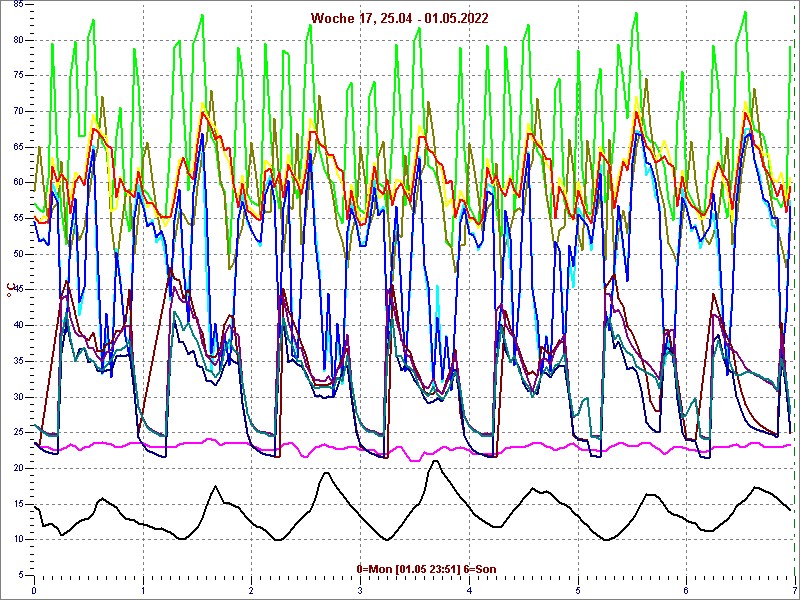Select the 40 temperature axis value
This screenshot has height=600, width=800.
pos(18,326)
